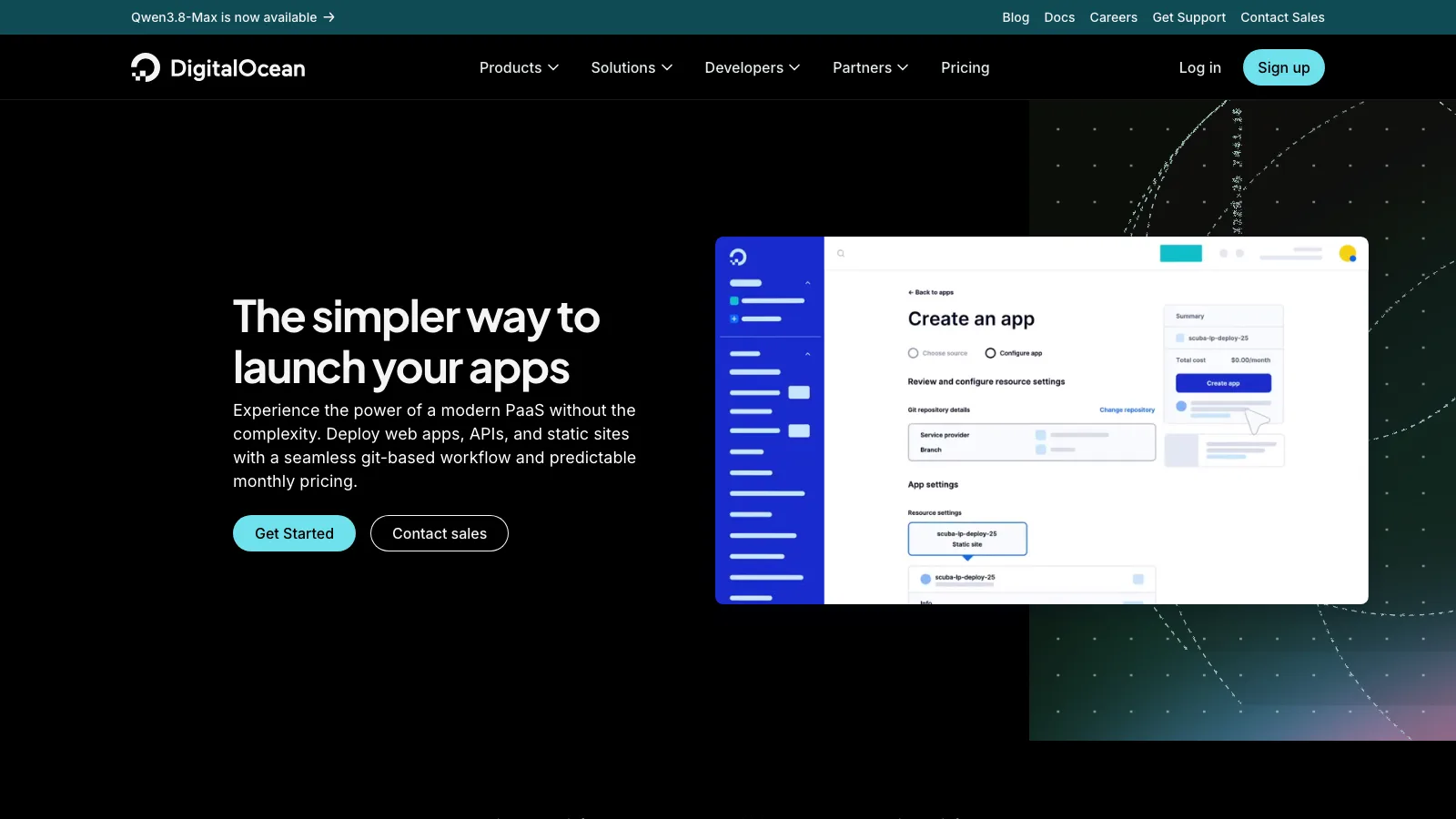
Task: Click the Create an app dashboard illustration
Action: [x=1042, y=420]
